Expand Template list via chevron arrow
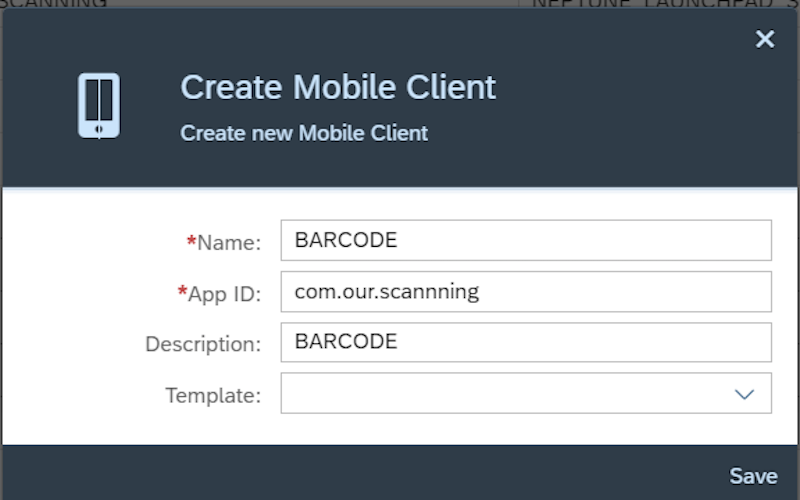Viewport: 800px width, 500px height. point(744,394)
